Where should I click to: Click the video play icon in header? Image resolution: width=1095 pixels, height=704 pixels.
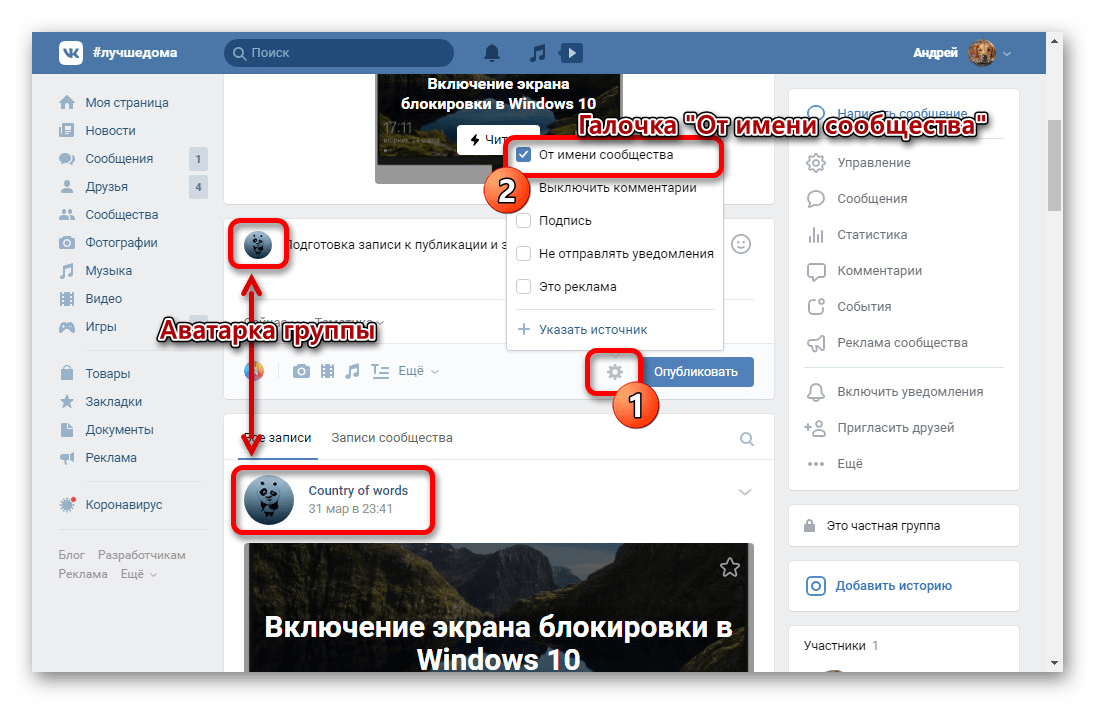coord(571,52)
